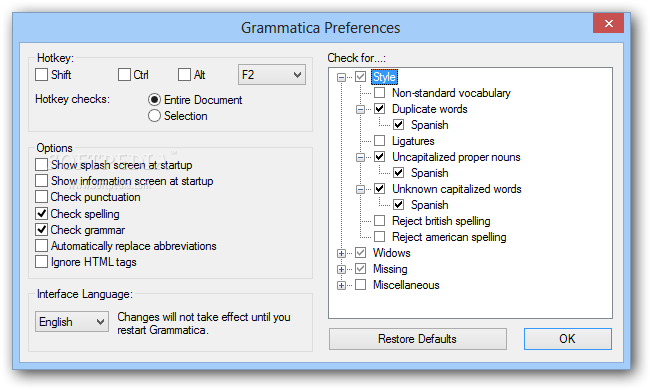The image size is (651, 390).
Task: Uncheck the Uncapitalized proper nouns checkbox
Action: 379,157
